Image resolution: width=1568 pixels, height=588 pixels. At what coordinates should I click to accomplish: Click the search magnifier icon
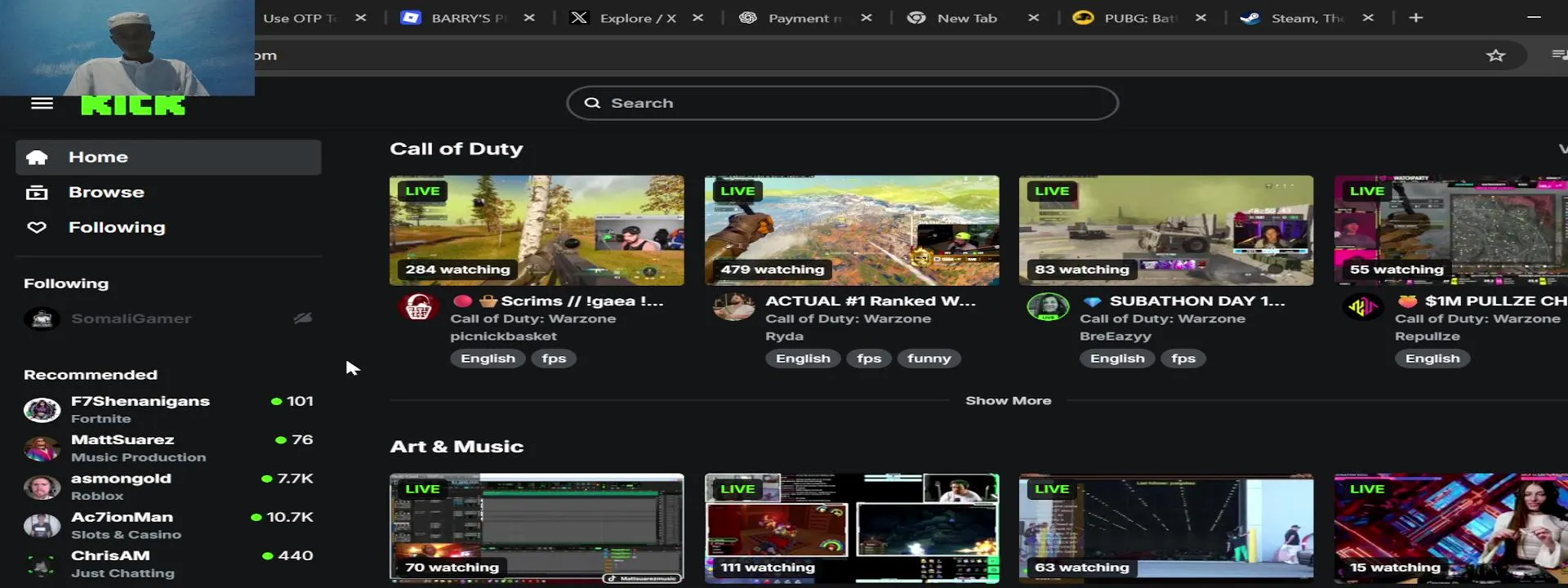pos(592,103)
